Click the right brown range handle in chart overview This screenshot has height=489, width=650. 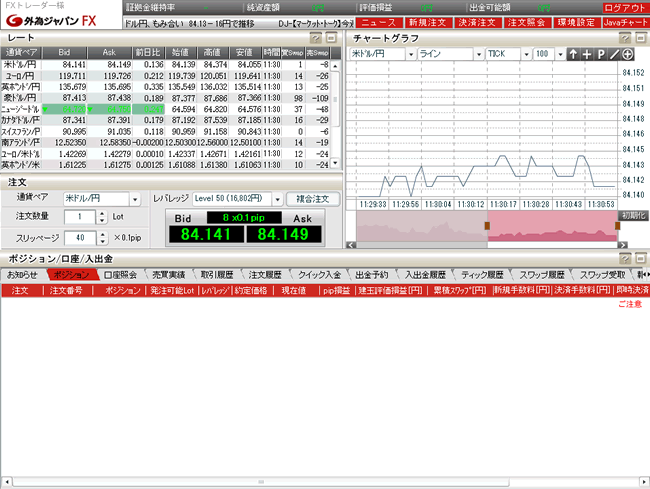tap(617, 226)
